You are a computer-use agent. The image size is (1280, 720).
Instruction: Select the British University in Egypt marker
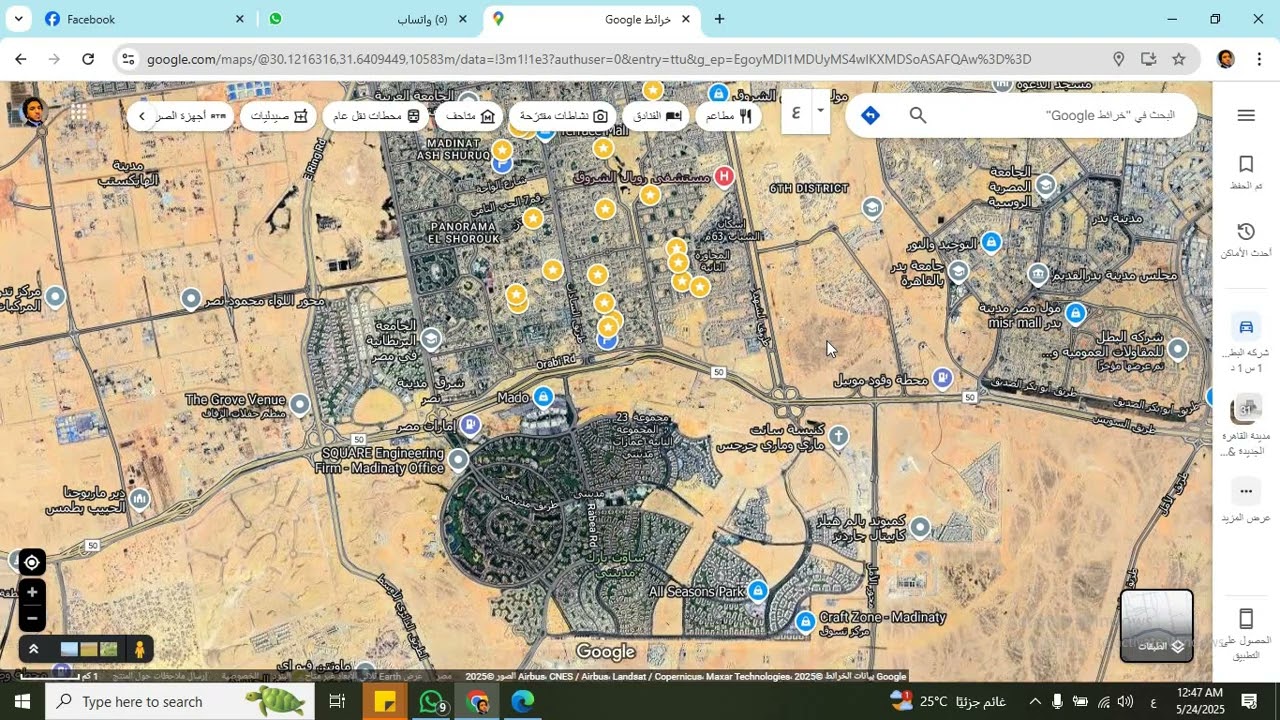[x=431, y=340]
